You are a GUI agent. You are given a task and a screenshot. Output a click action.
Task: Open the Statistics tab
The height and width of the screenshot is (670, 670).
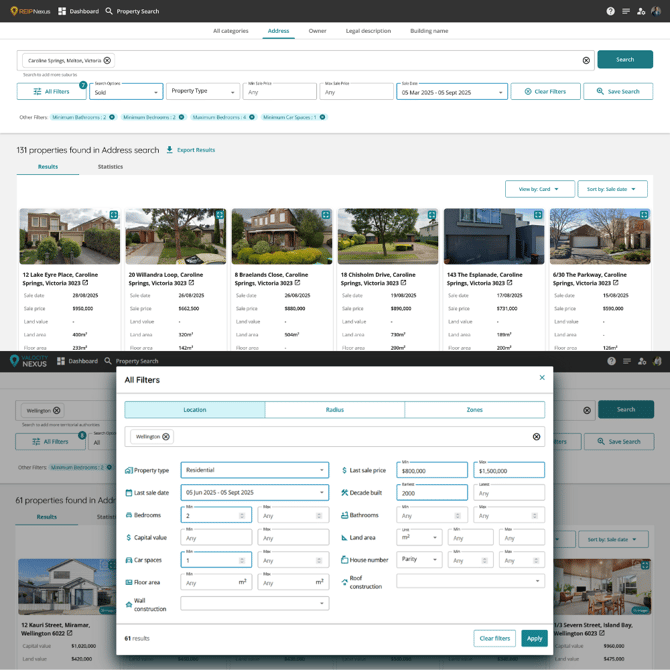pos(110,167)
